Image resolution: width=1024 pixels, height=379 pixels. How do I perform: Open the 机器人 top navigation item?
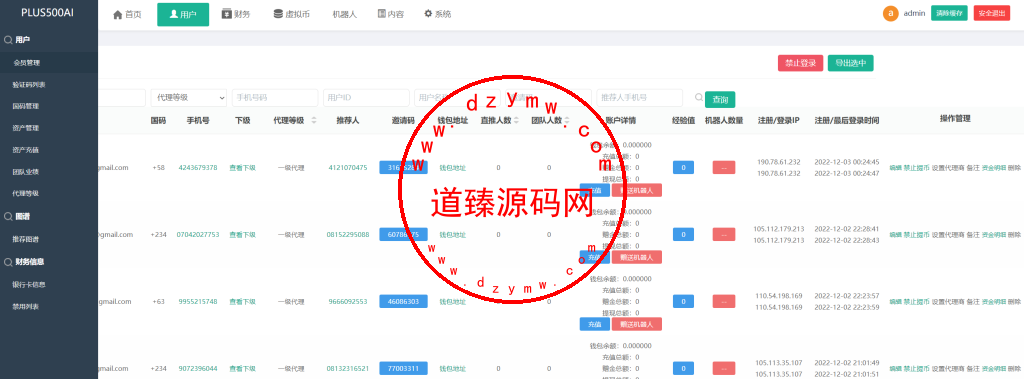coord(344,14)
